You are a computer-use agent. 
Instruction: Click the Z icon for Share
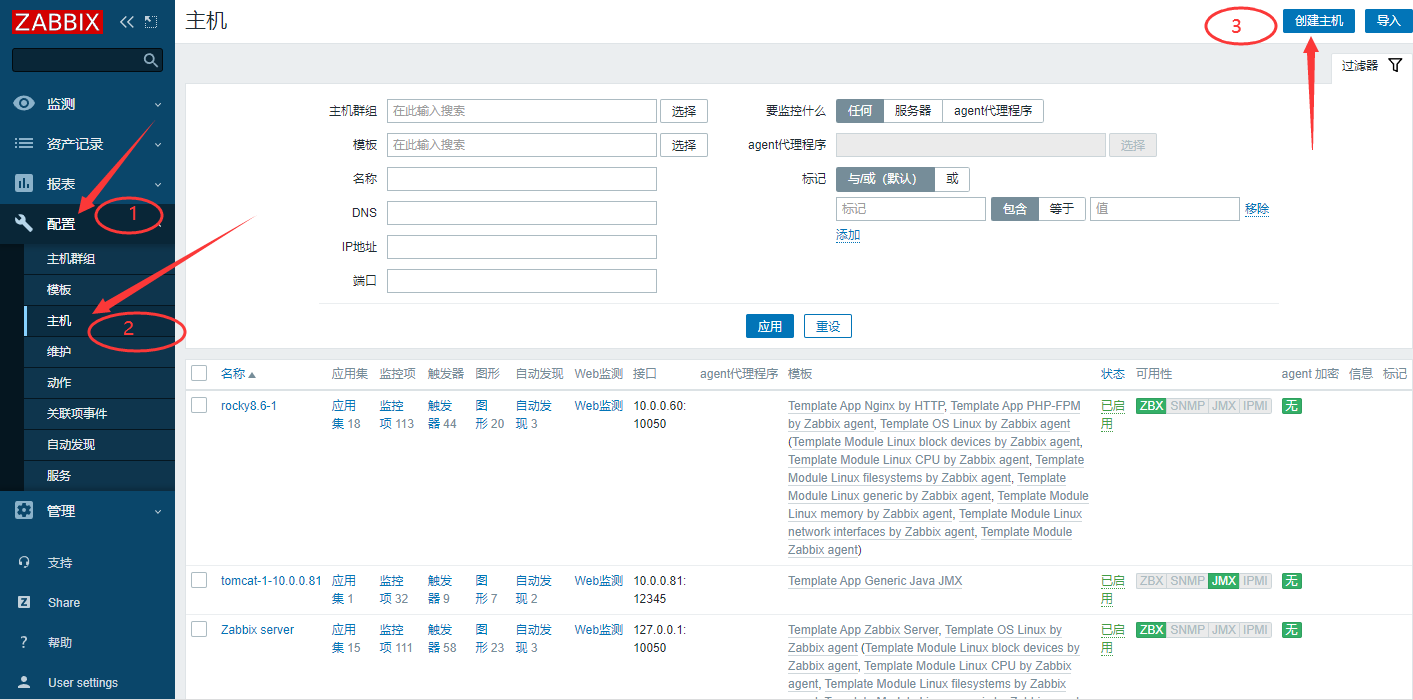pos(24,602)
